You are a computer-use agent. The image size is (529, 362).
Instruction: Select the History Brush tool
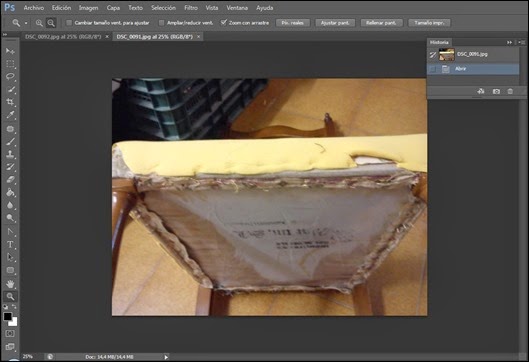(x=10, y=167)
